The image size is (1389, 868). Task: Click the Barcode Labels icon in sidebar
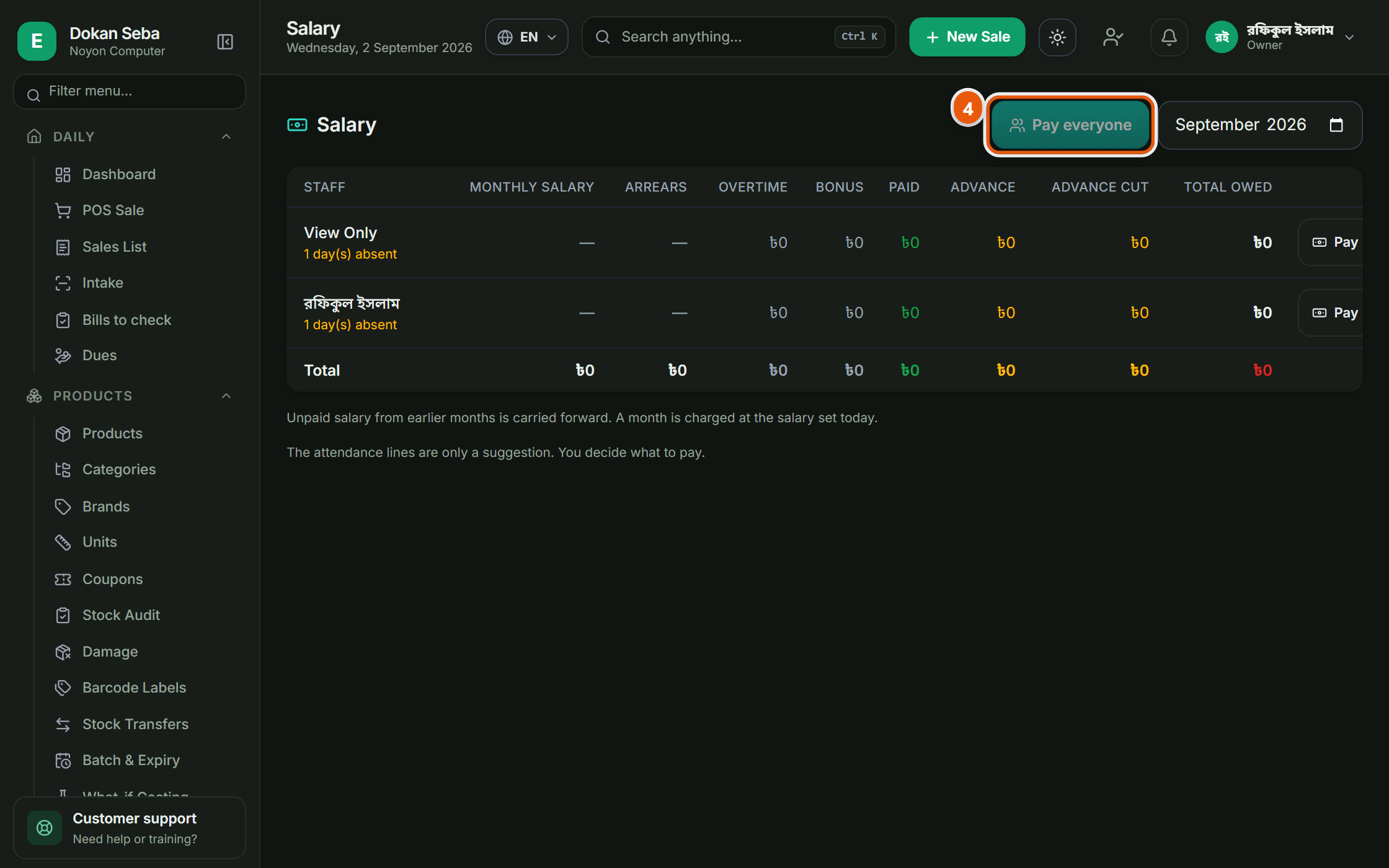click(63, 688)
